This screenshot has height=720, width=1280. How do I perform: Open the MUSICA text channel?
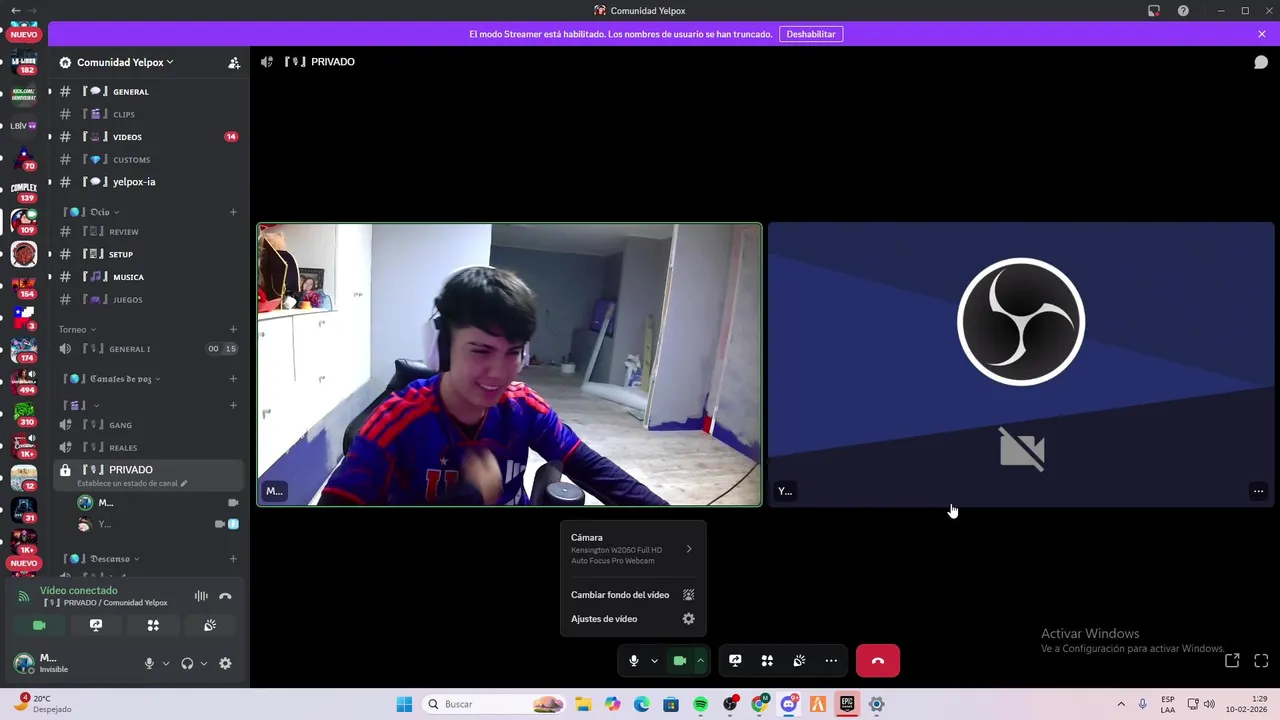pos(148,277)
